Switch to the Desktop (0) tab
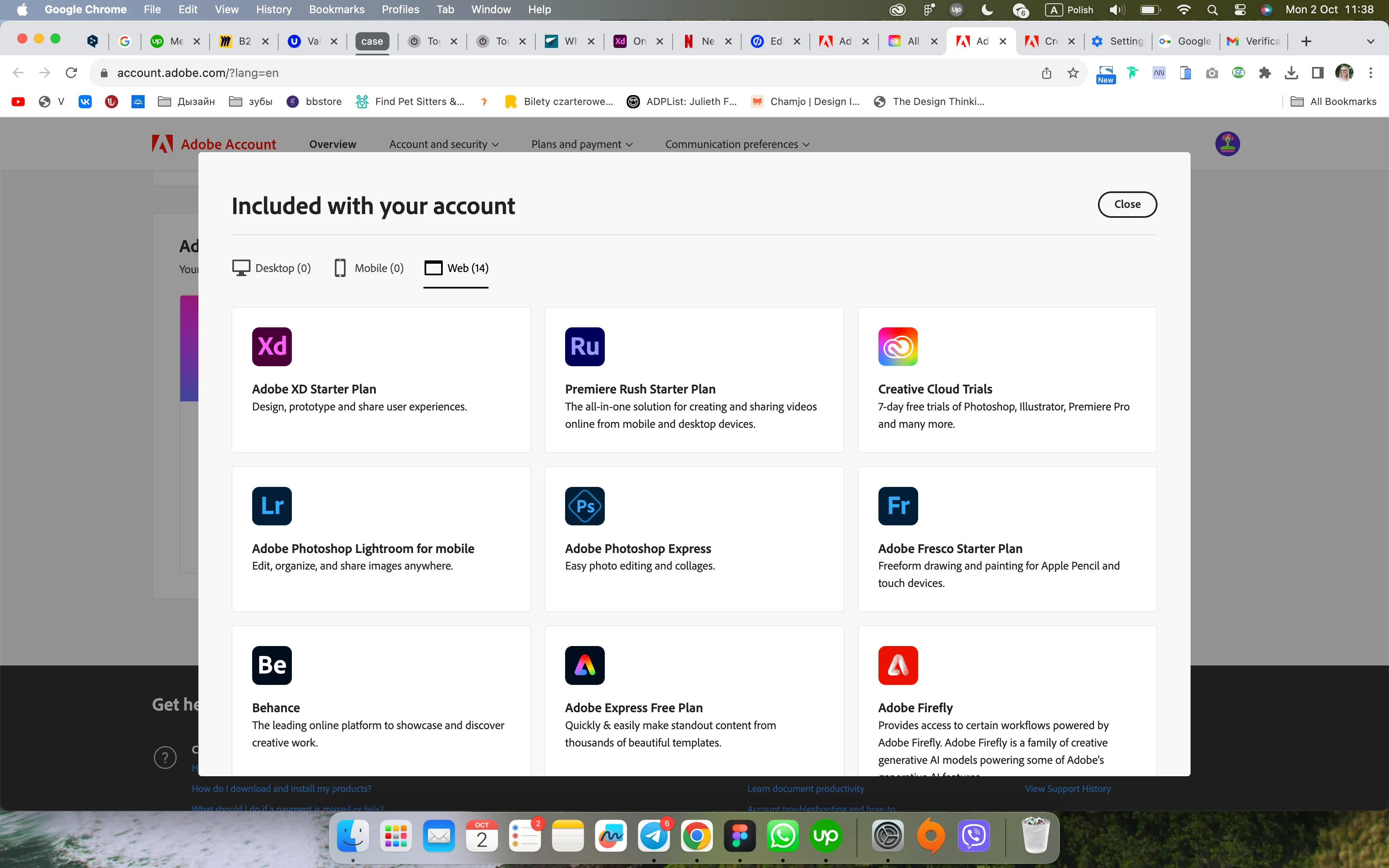Viewport: 1389px width, 868px height. coord(272,268)
